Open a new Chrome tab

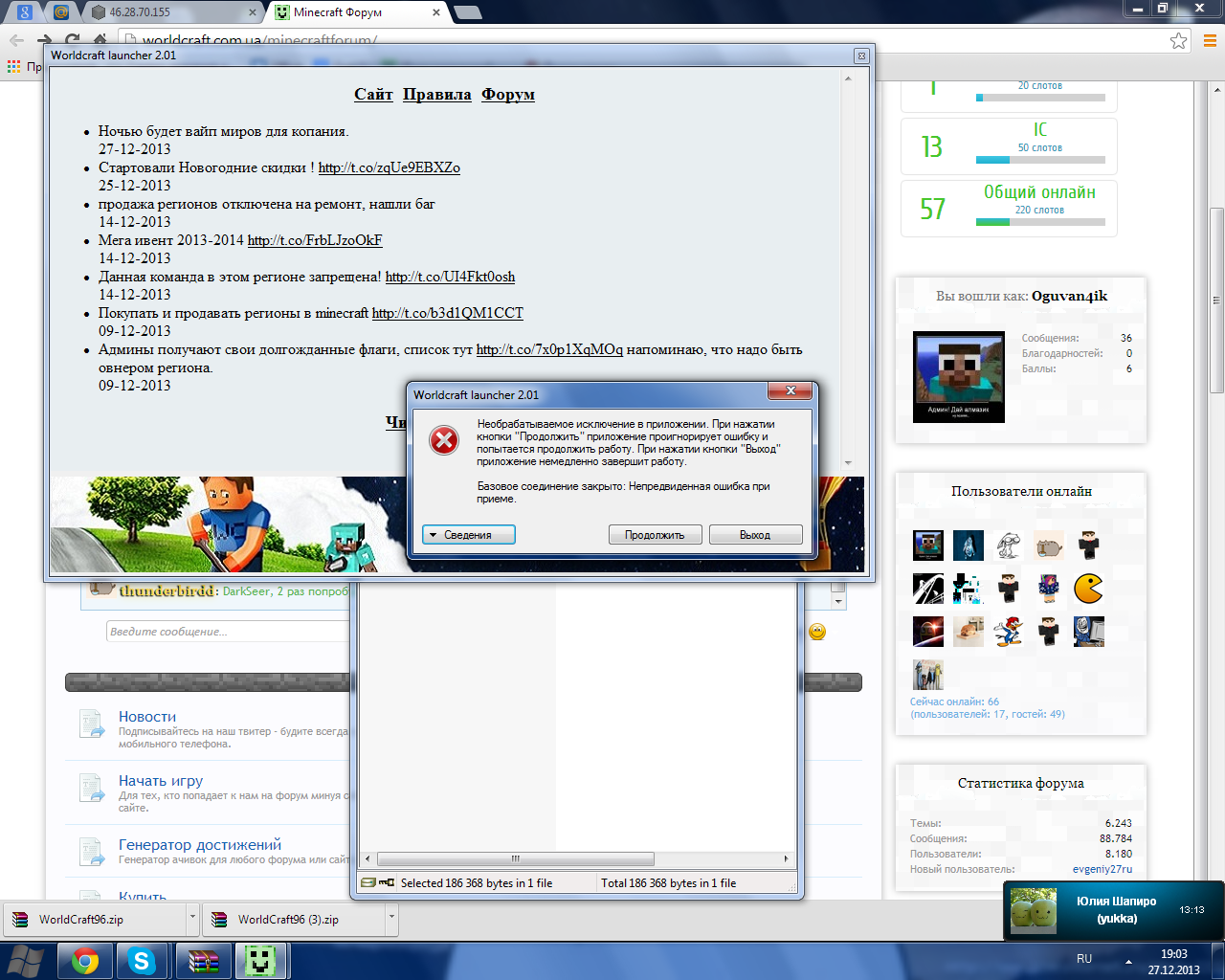[x=468, y=12]
